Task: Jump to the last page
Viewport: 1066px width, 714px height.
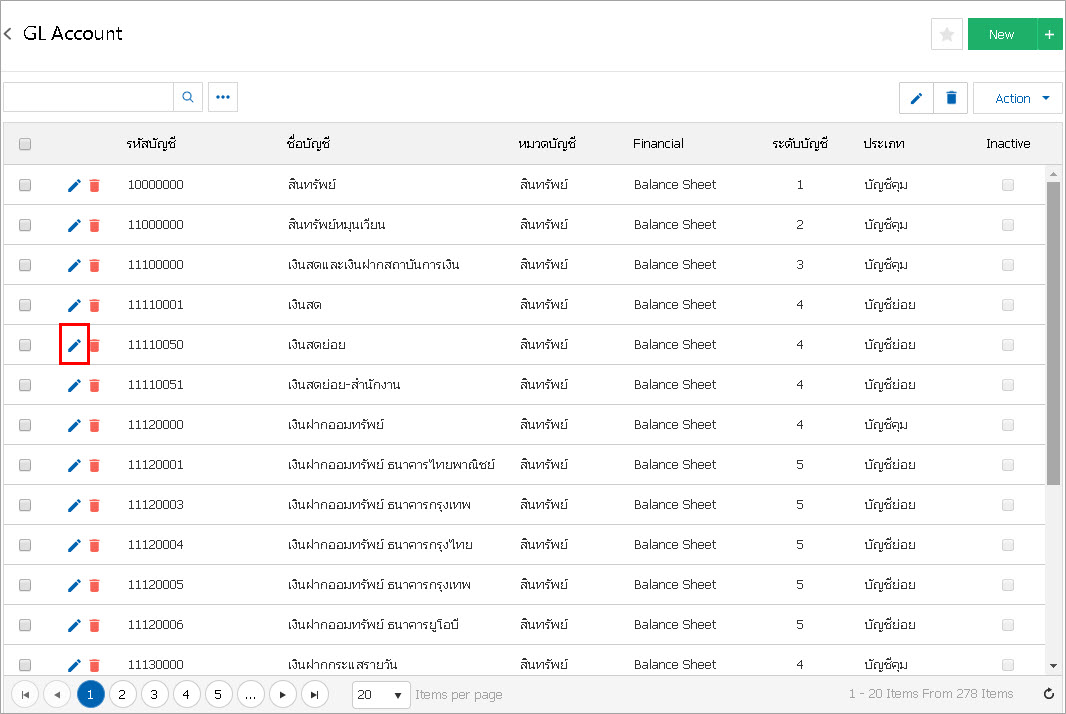Action: click(314, 694)
